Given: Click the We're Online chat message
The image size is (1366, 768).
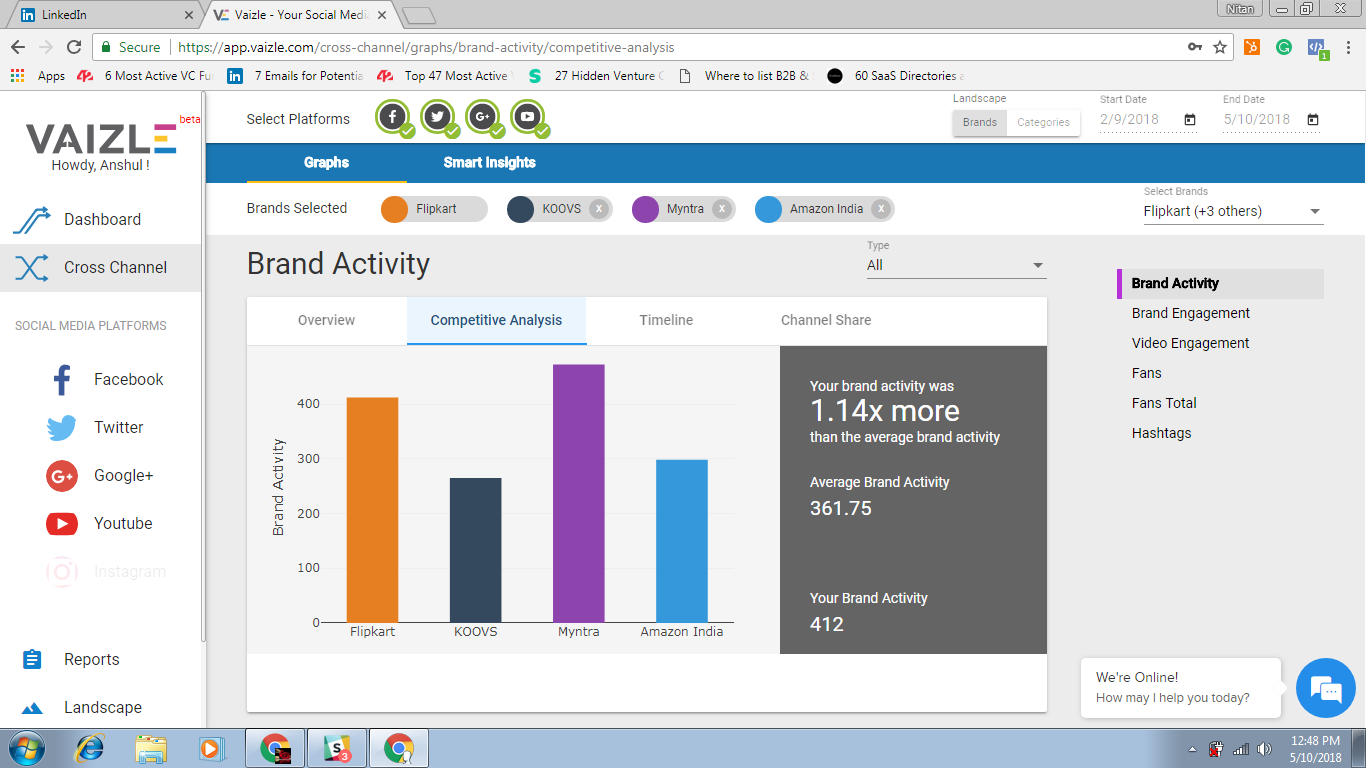Looking at the screenshot, I should [x=1180, y=687].
